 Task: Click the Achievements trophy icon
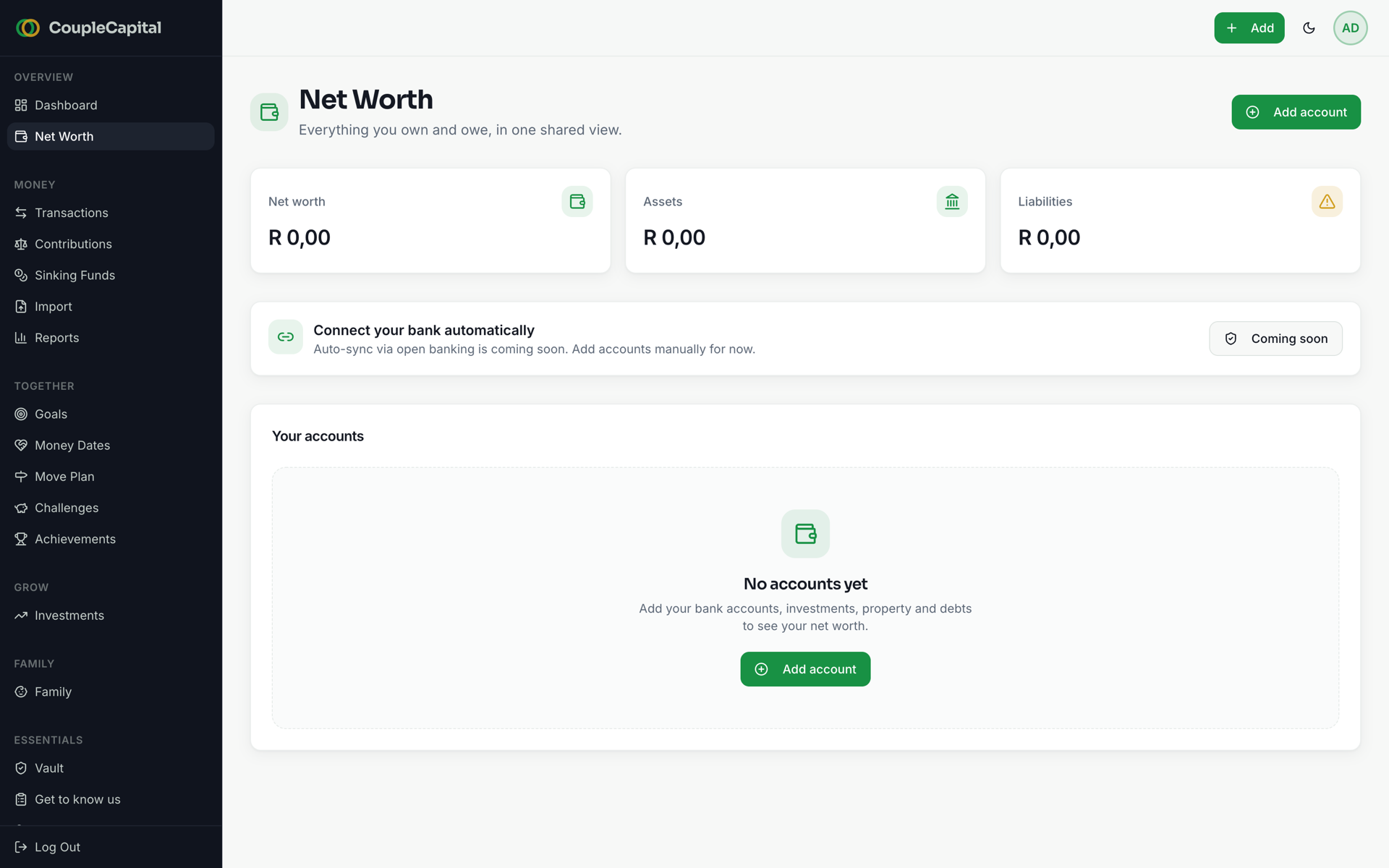point(21,539)
